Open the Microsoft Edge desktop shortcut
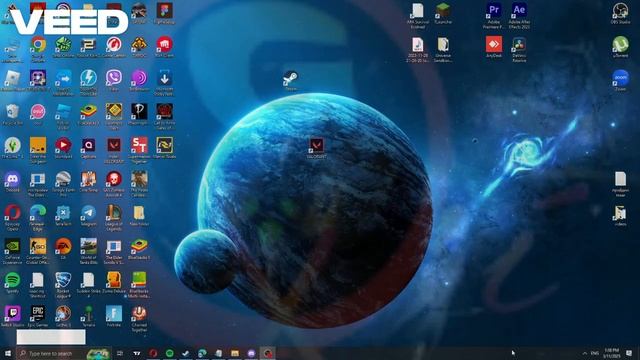 click(x=38, y=213)
